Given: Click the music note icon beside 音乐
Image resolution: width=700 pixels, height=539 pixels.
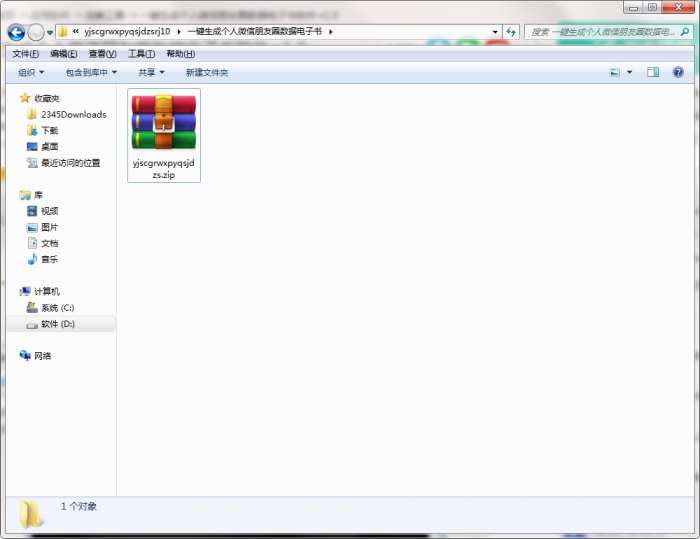Looking at the screenshot, I should (32, 259).
